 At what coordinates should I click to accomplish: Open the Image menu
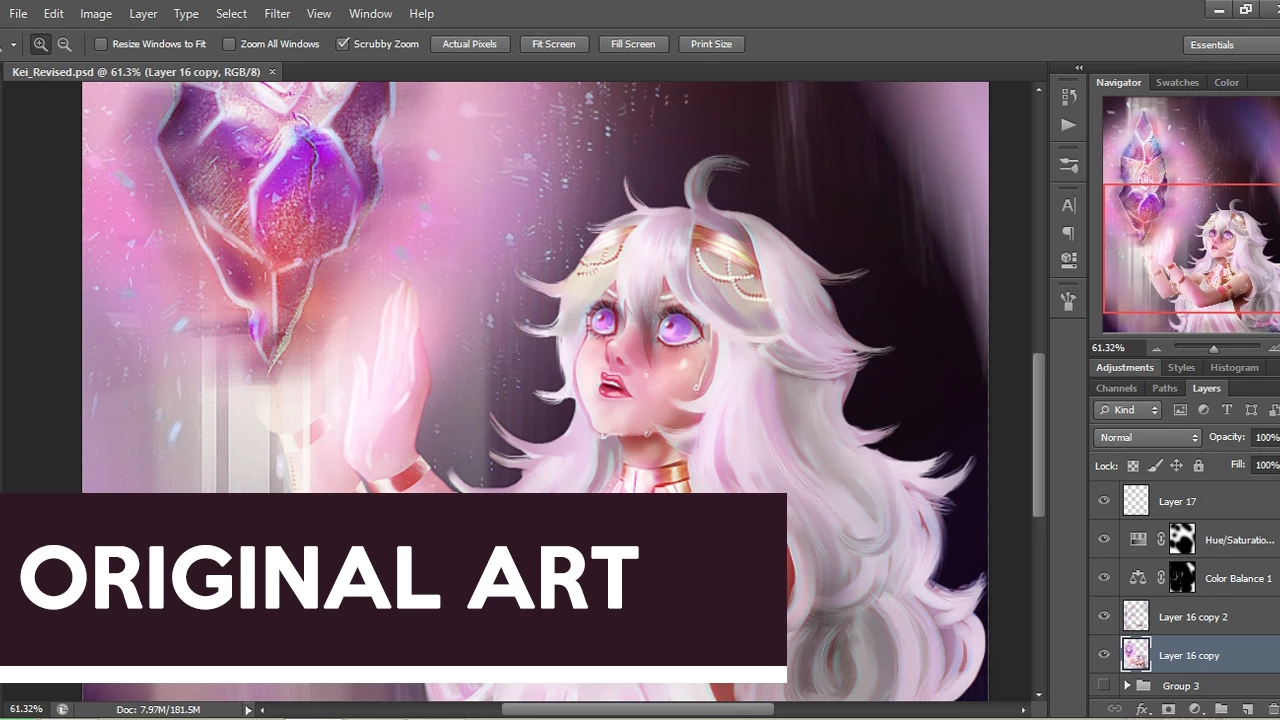(96, 14)
